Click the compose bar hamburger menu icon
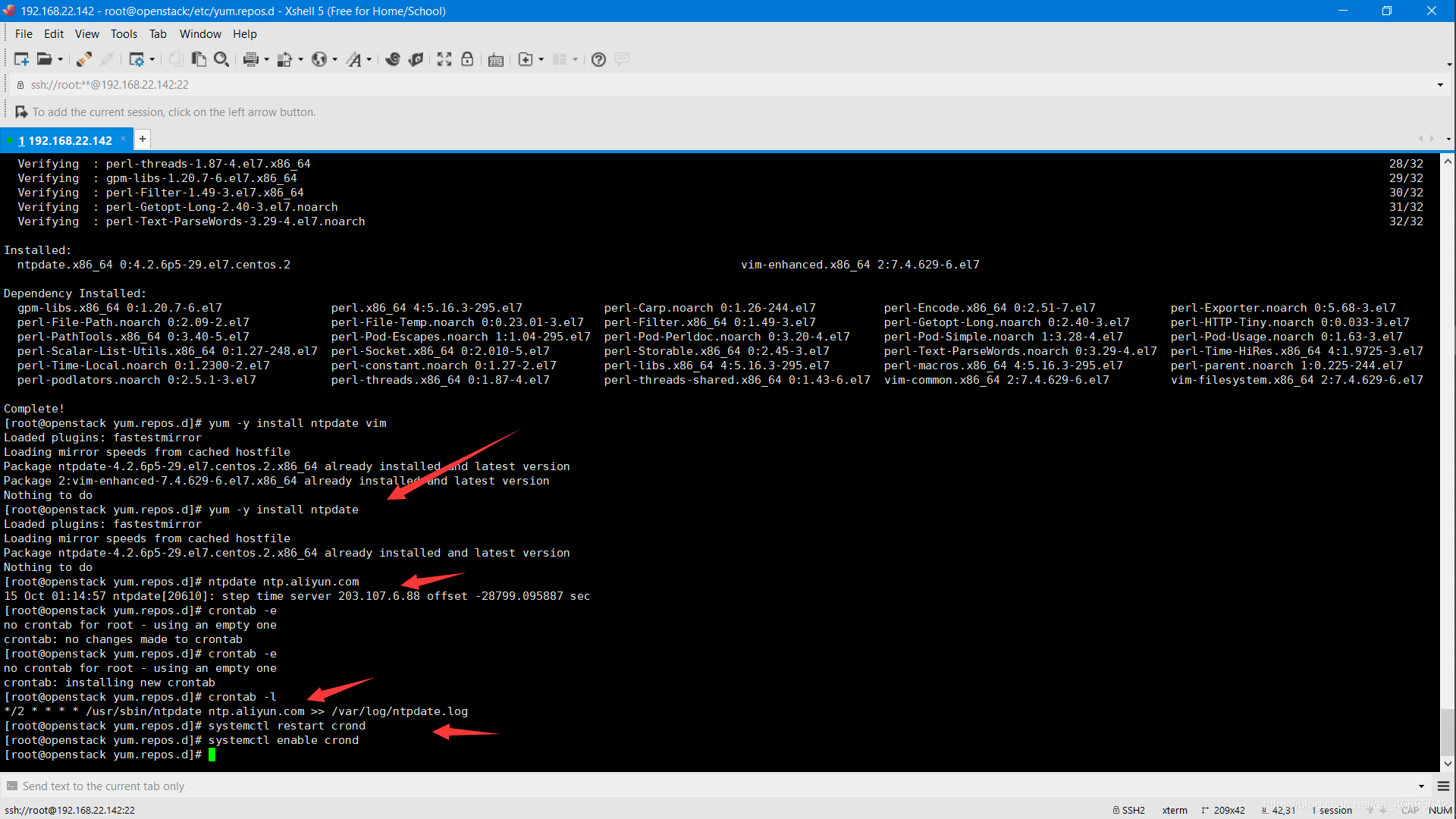The image size is (1456, 819). click(x=1444, y=786)
